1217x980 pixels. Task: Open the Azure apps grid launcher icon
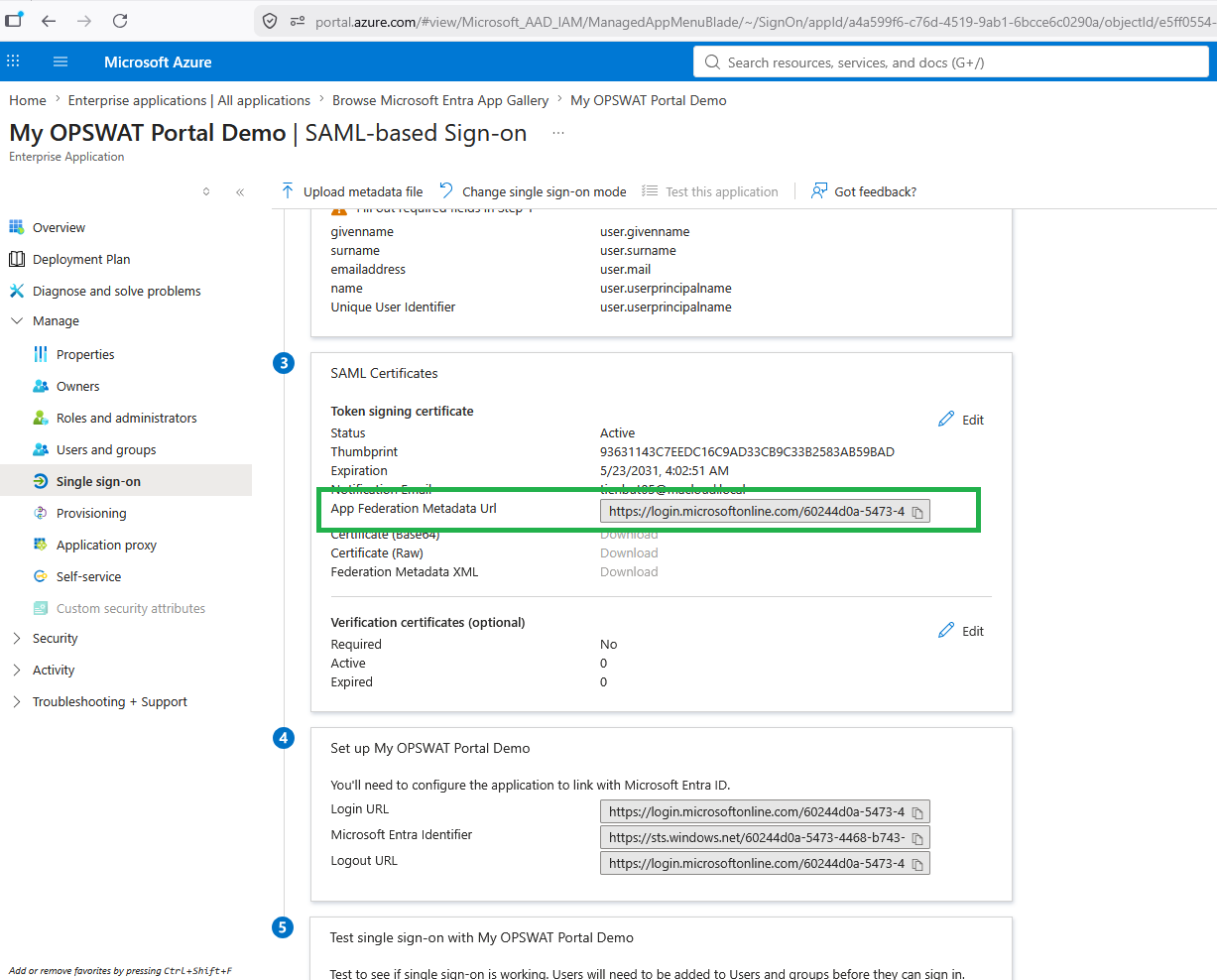[x=13, y=61]
